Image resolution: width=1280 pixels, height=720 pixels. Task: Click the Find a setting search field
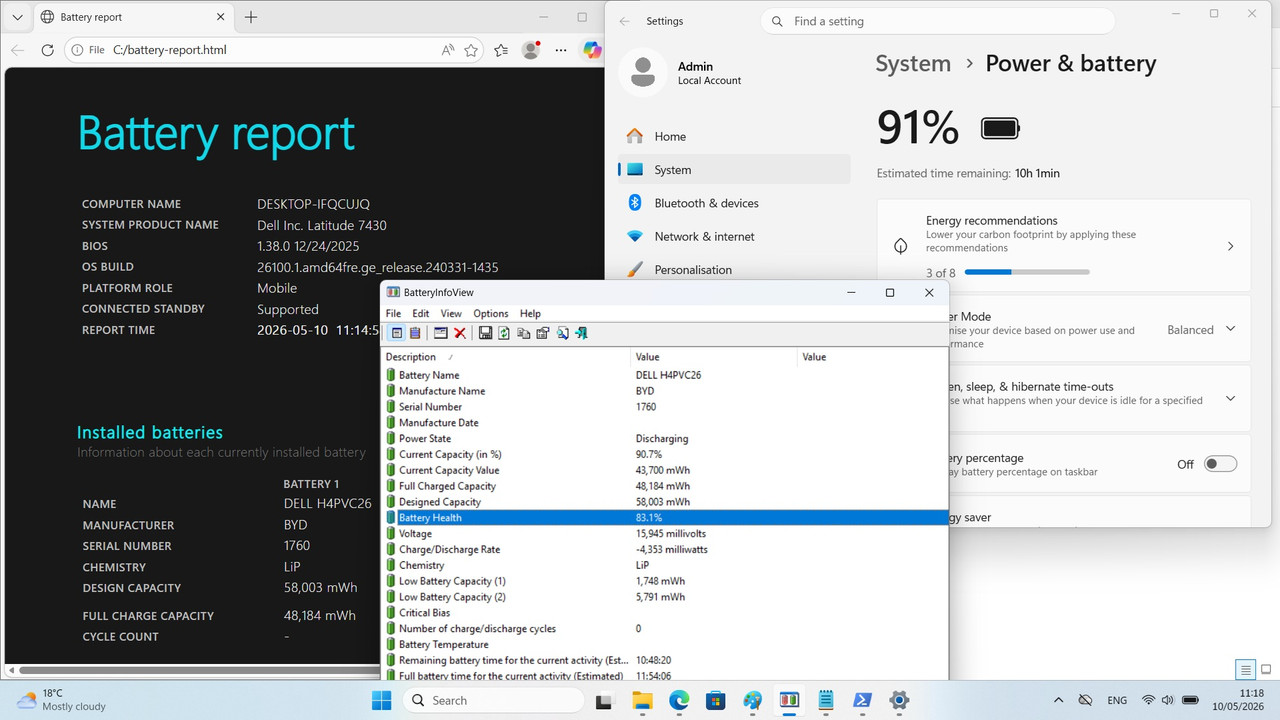pos(938,21)
